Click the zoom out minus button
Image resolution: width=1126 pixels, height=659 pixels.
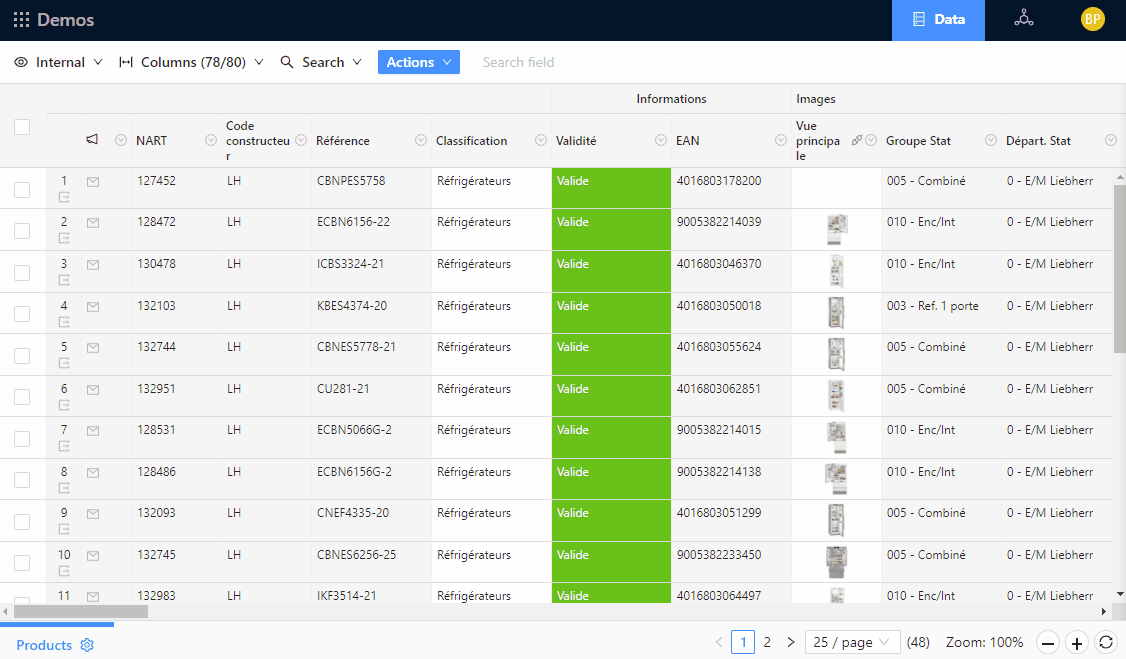coord(1048,643)
